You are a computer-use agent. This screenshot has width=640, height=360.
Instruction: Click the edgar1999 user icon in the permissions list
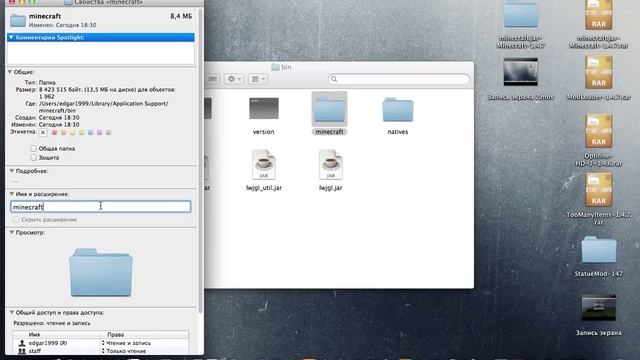click(x=22, y=343)
